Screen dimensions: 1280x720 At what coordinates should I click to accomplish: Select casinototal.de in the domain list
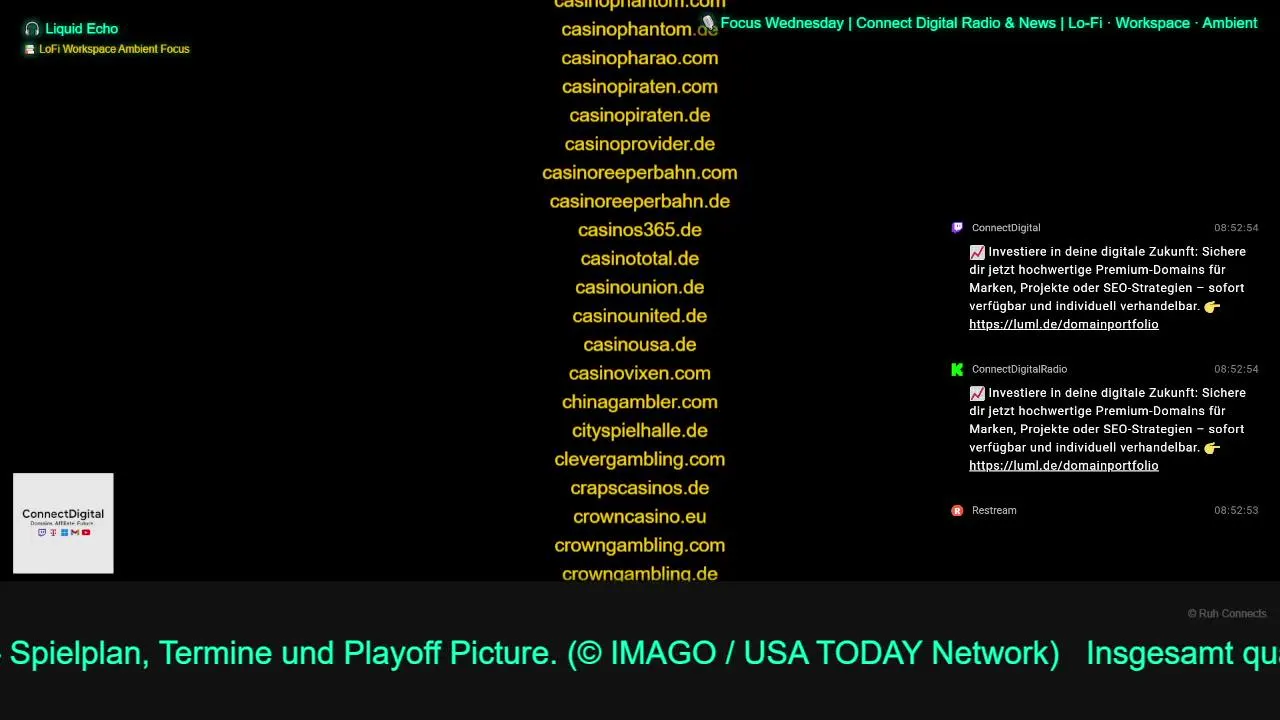(640, 259)
